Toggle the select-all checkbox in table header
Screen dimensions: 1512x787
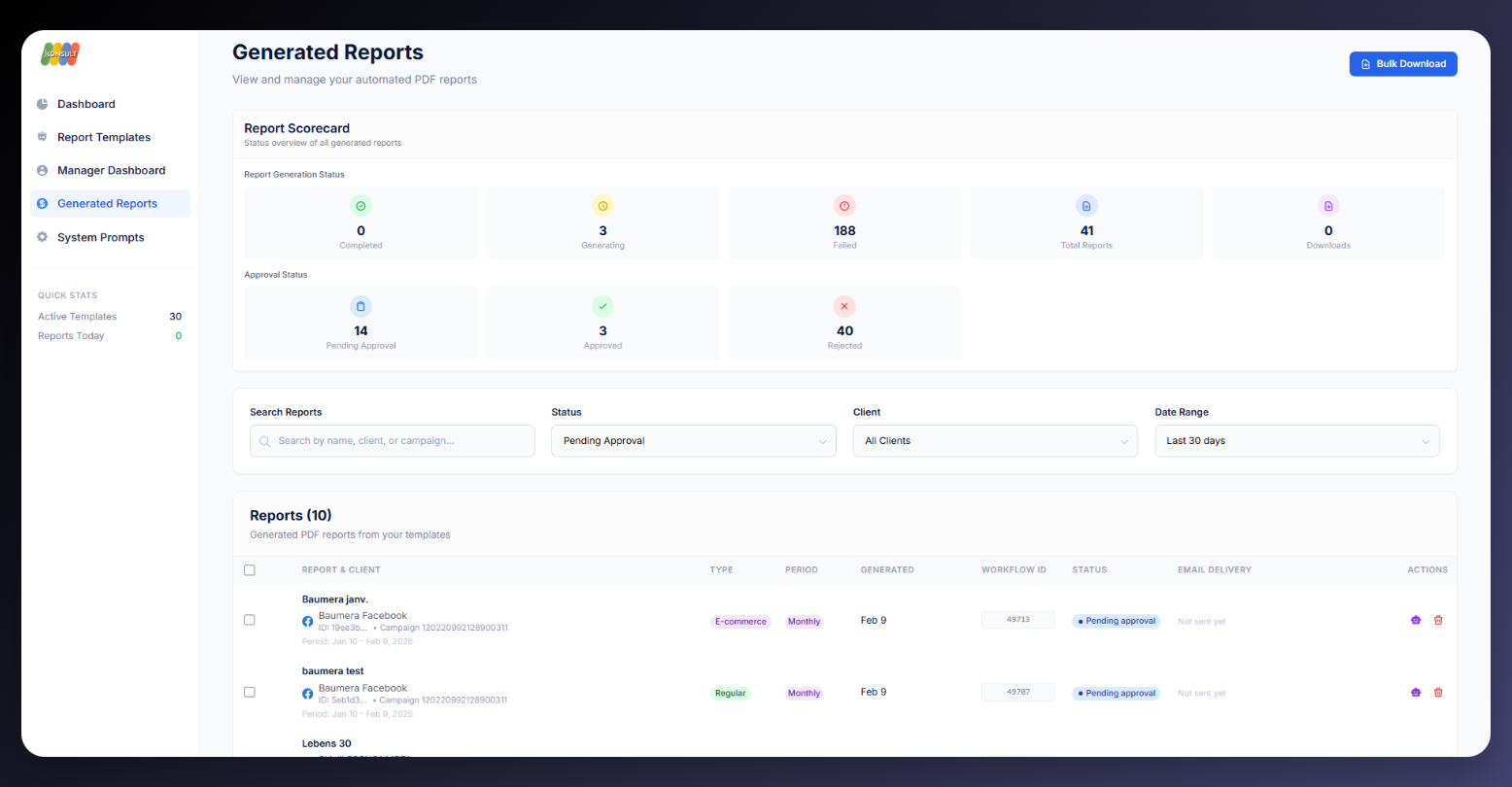pos(250,570)
